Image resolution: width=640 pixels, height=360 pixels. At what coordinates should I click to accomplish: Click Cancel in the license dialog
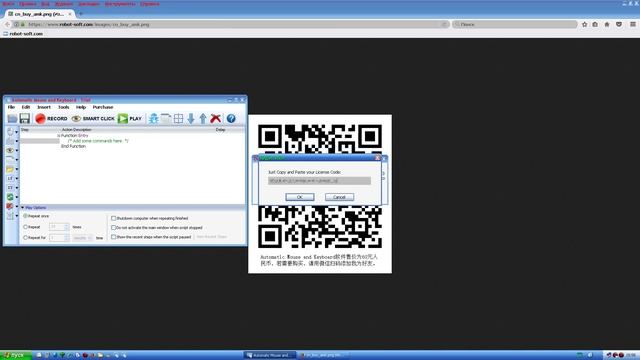(339, 197)
